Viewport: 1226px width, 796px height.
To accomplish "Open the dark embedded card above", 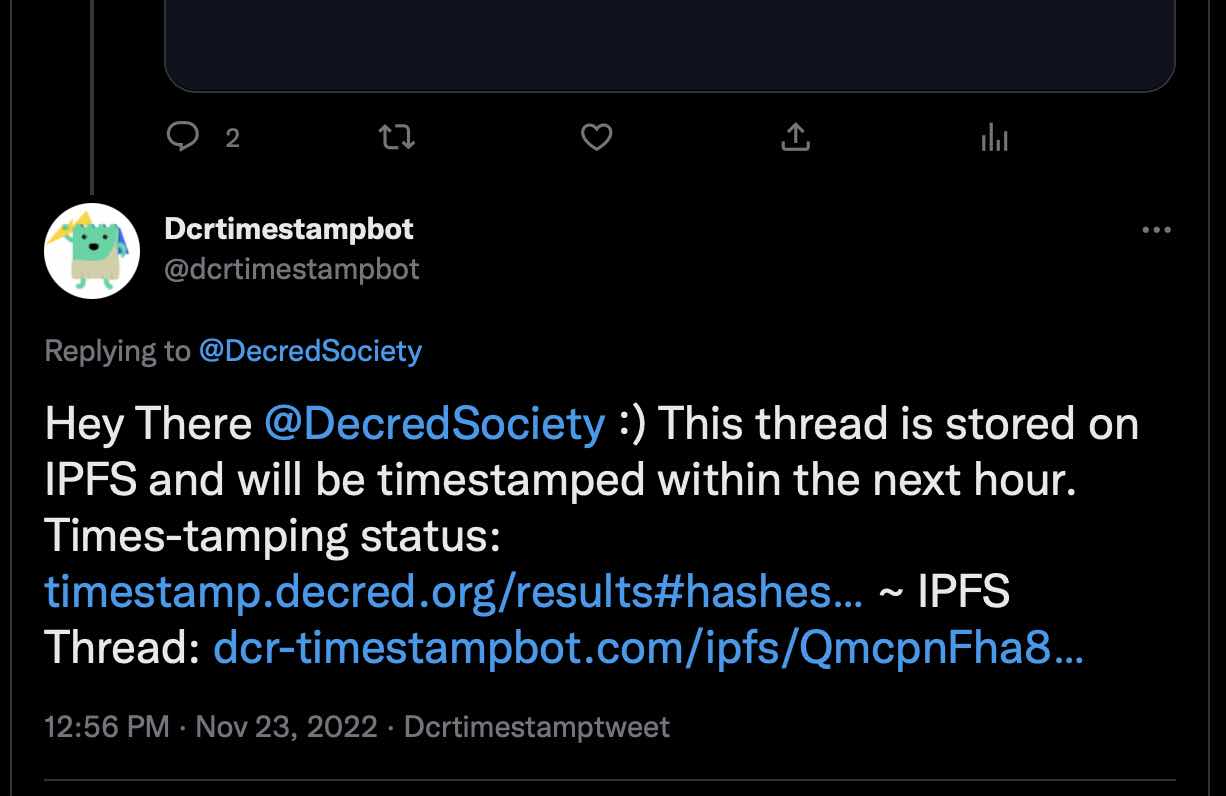I will click(x=670, y=45).
